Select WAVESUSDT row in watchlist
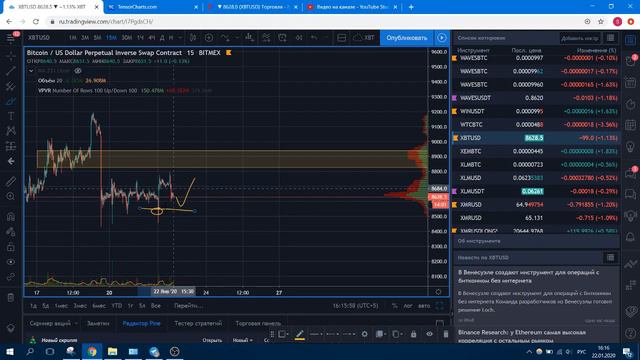Screen dimensions: 640x360 coord(536,98)
